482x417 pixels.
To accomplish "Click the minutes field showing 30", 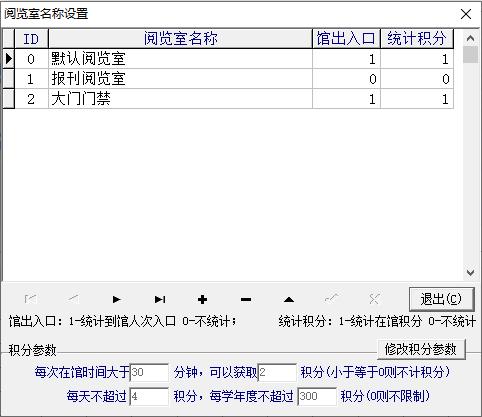I will pos(149,372).
